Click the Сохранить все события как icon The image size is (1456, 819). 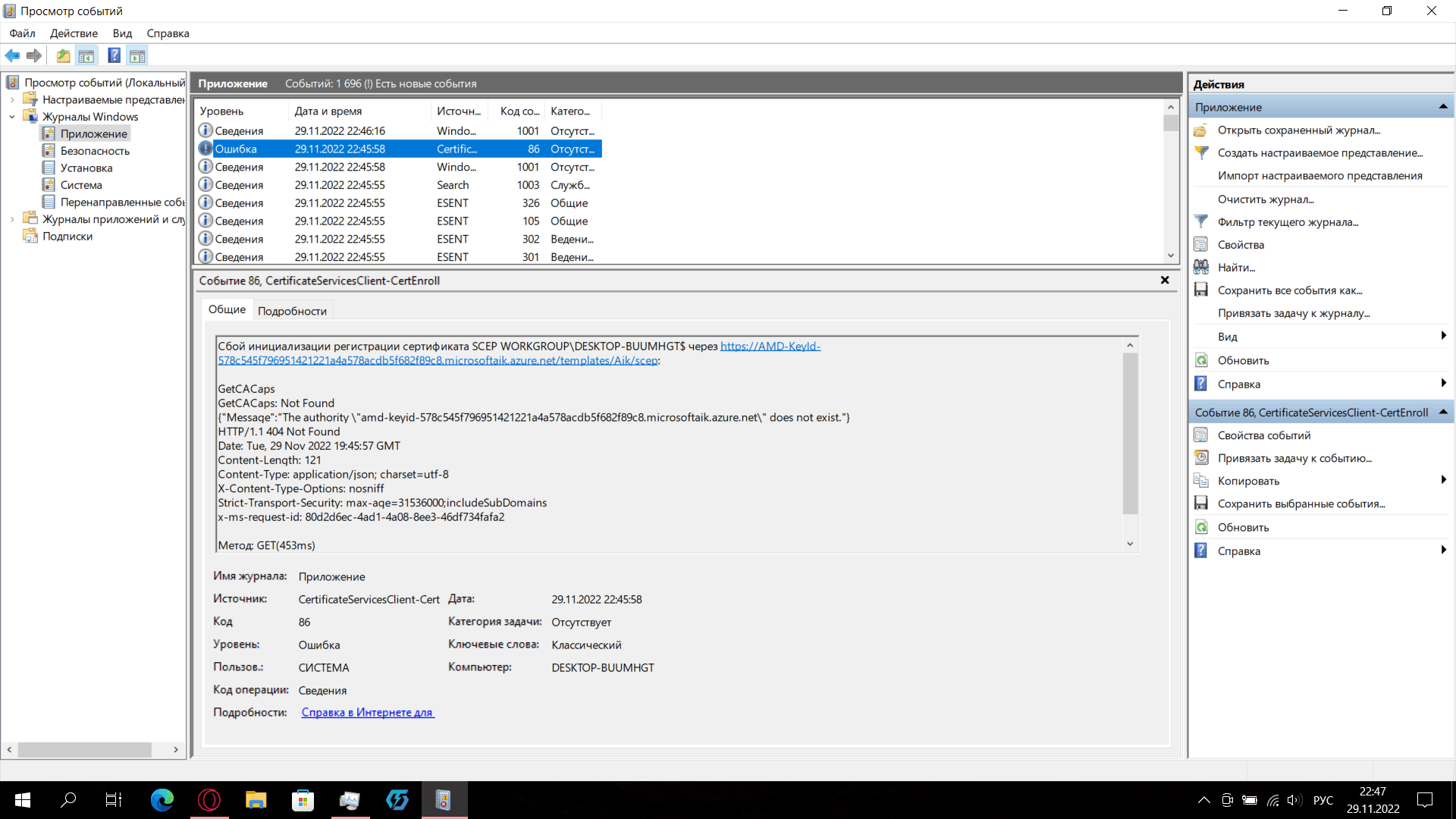[x=1201, y=290]
